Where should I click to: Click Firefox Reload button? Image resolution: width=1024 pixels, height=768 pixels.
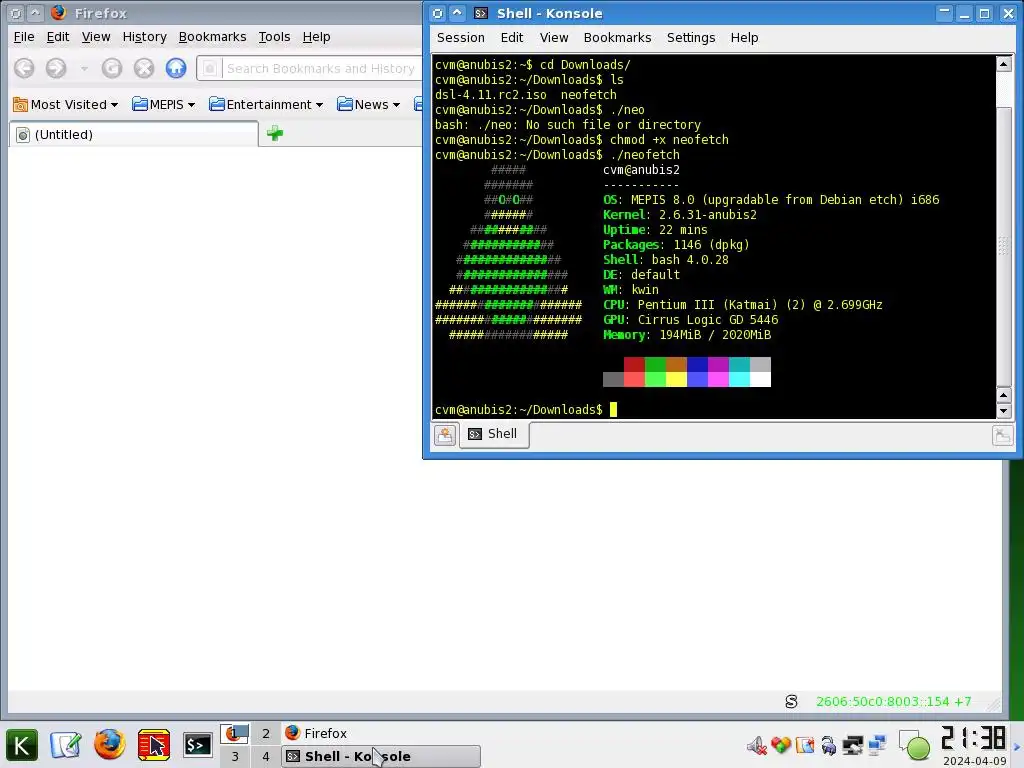coord(112,68)
